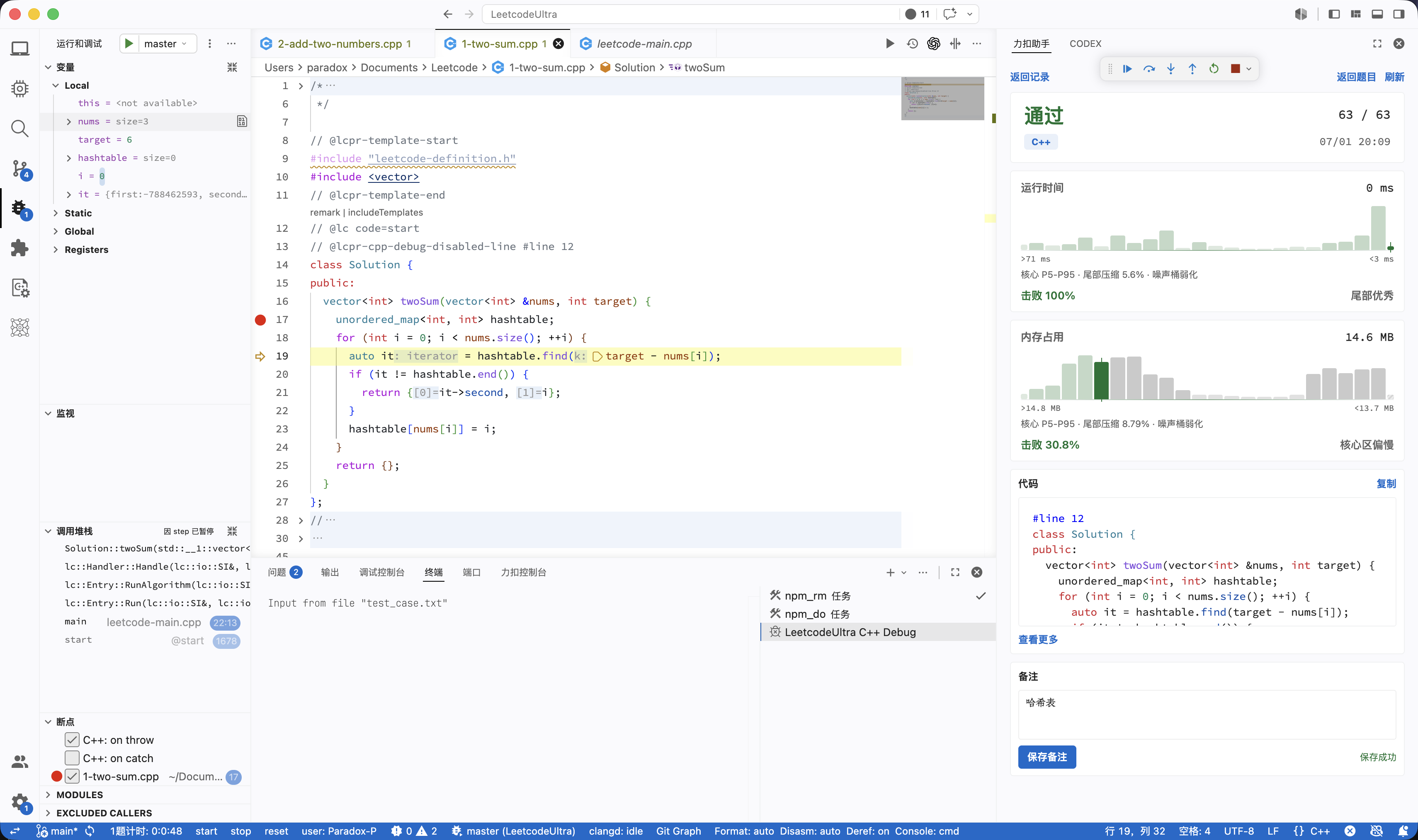Image resolution: width=1418 pixels, height=840 pixels.
Task: Restart the debug session
Action: pyautogui.click(x=1214, y=68)
